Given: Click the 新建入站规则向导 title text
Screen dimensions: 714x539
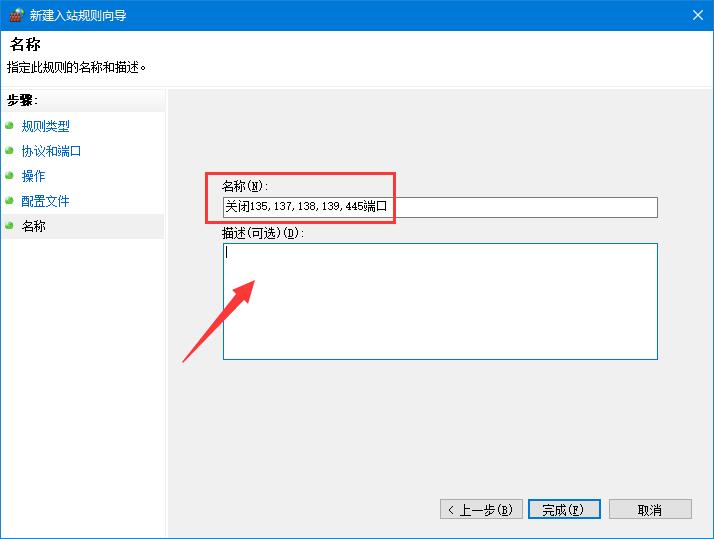Looking at the screenshot, I should coord(78,15).
